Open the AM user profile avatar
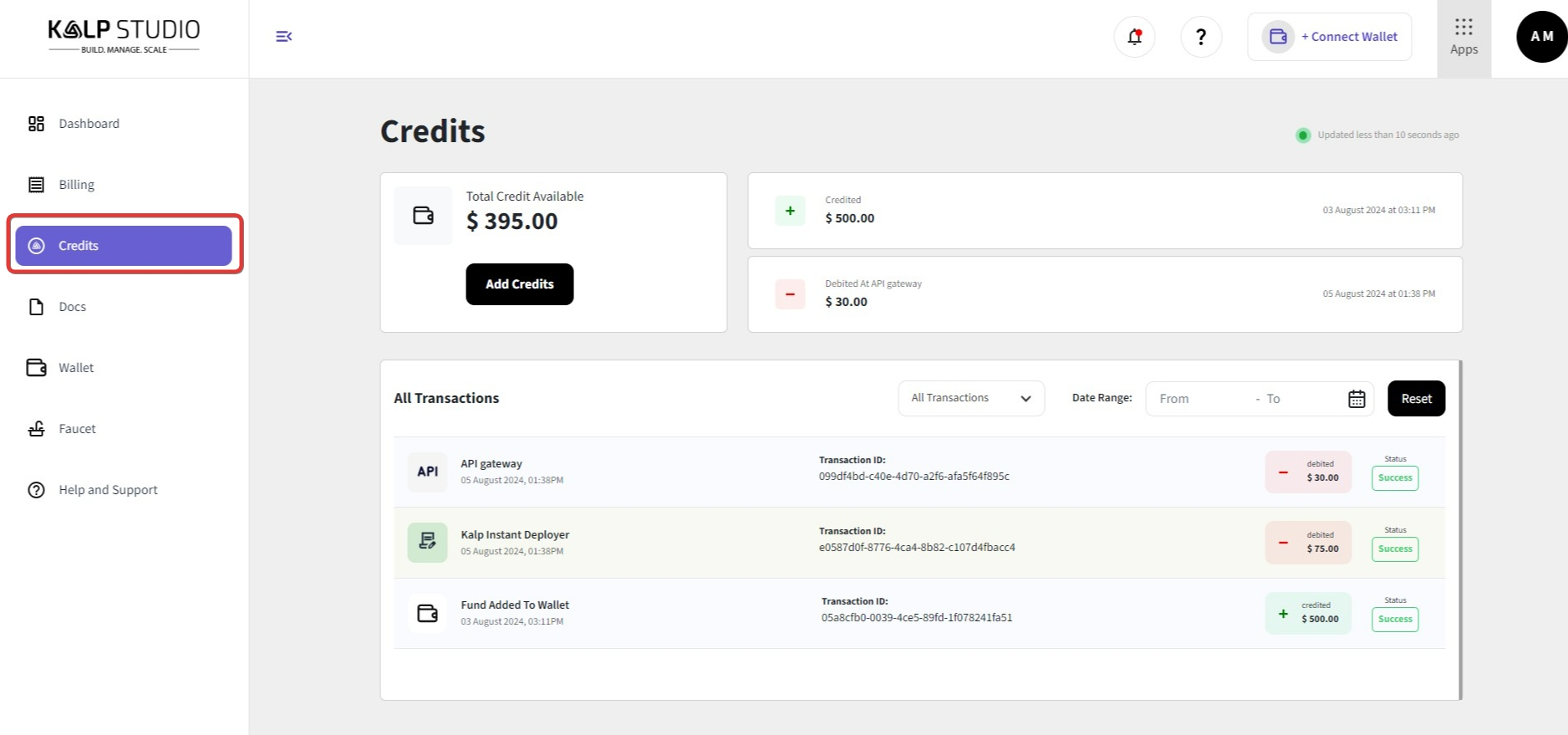 tap(1541, 37)
